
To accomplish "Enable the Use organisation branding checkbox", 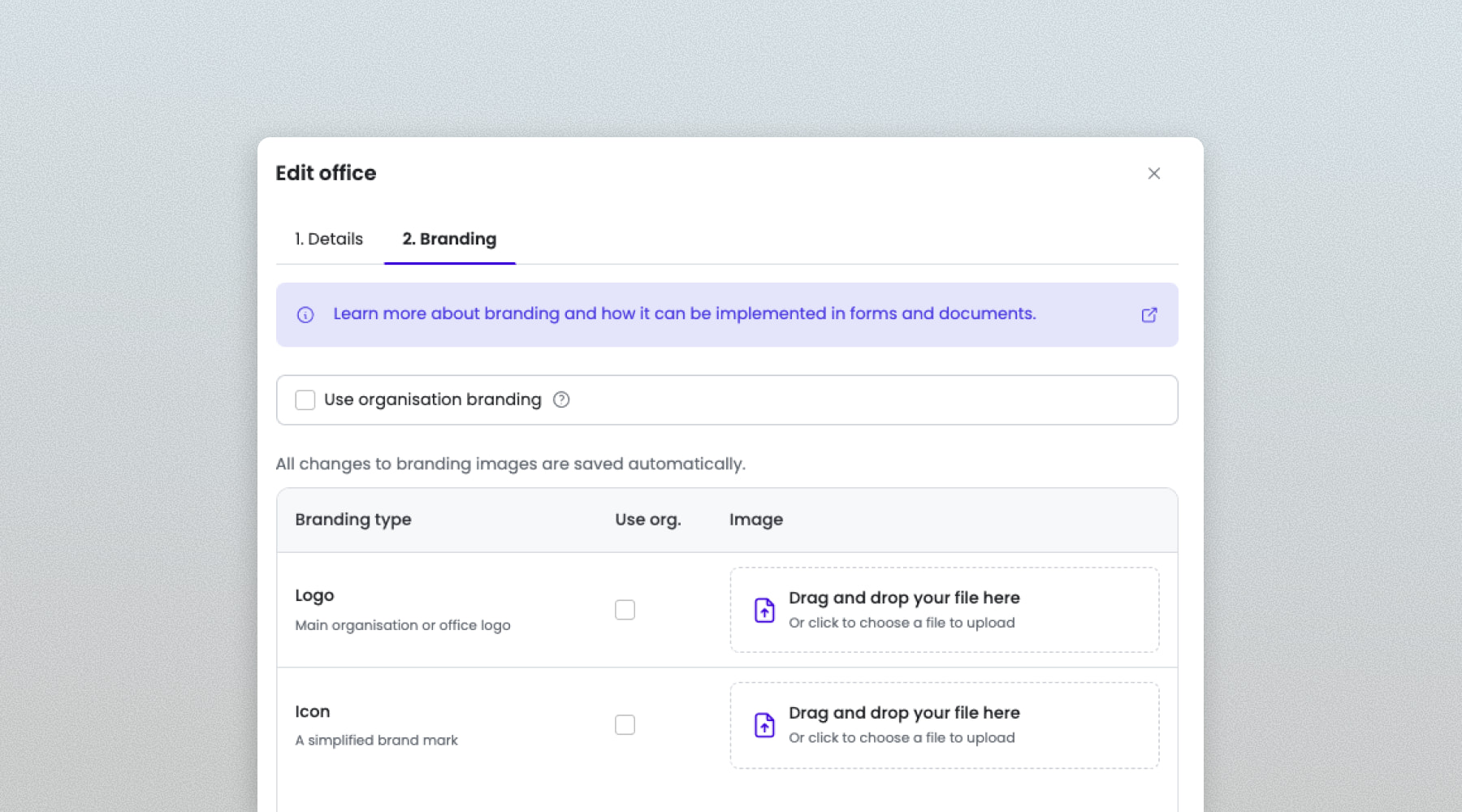I will [x=305, y=400].
